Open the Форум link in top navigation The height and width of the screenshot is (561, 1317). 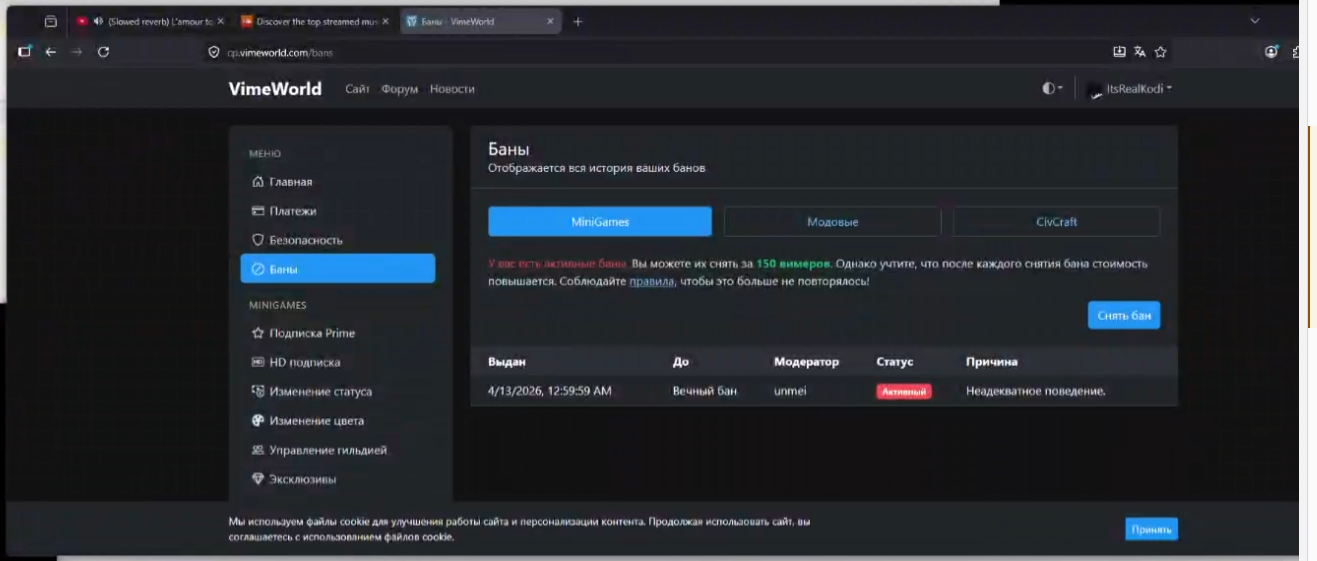coord(399,89)
